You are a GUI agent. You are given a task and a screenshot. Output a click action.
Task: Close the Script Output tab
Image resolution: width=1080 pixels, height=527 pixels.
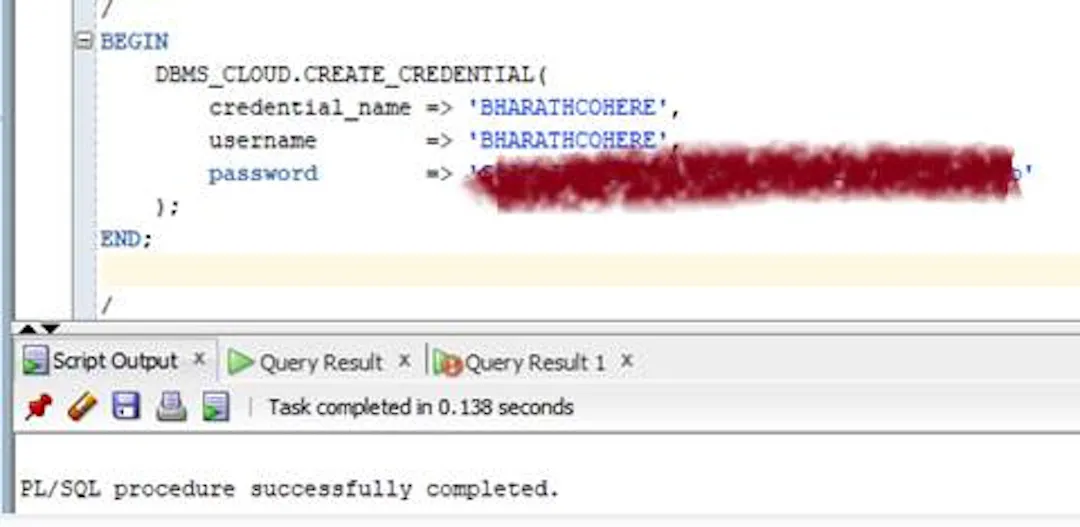coord(198,359)
